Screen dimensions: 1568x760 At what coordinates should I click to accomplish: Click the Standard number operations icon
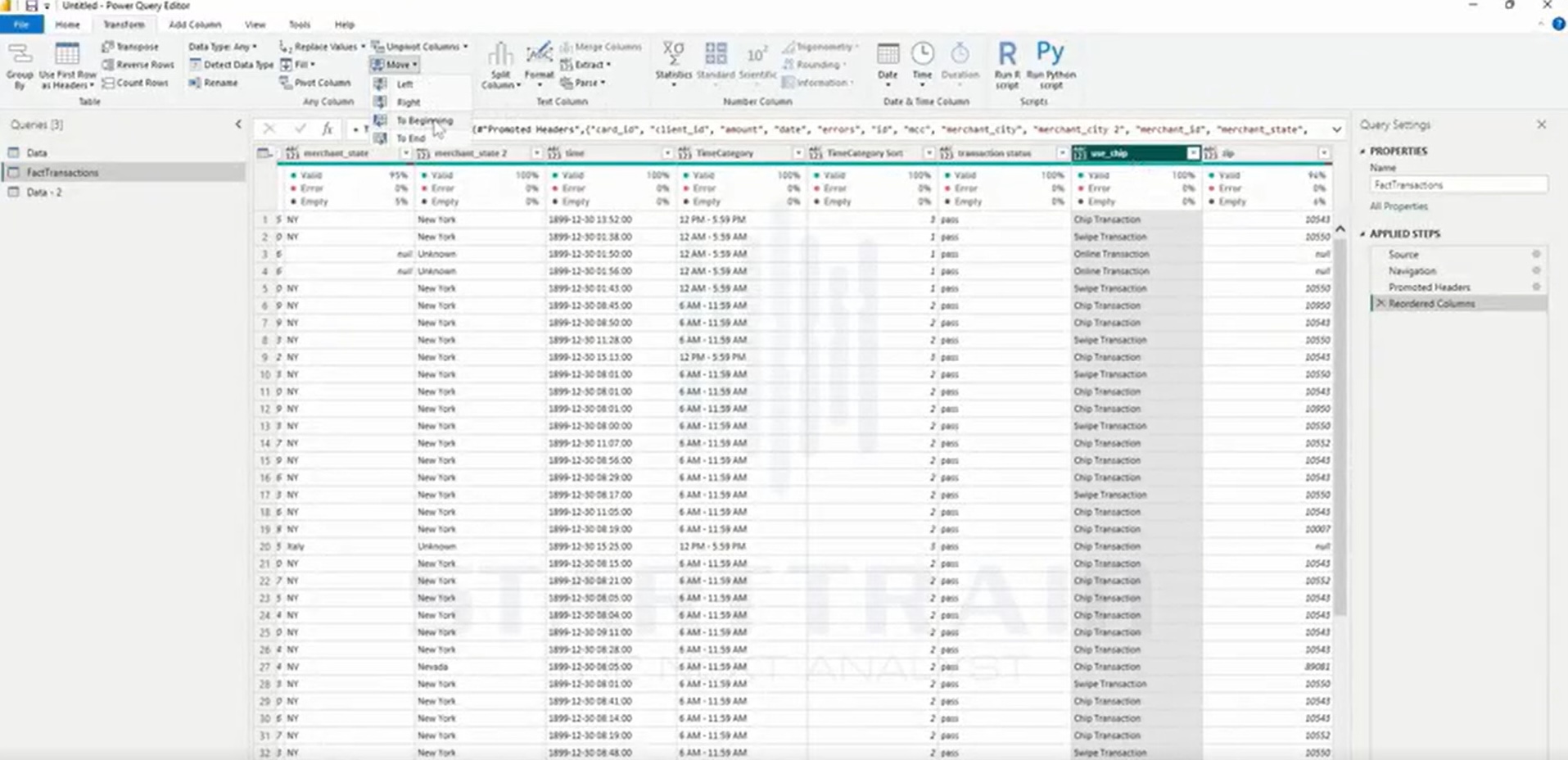click(716, 62)
